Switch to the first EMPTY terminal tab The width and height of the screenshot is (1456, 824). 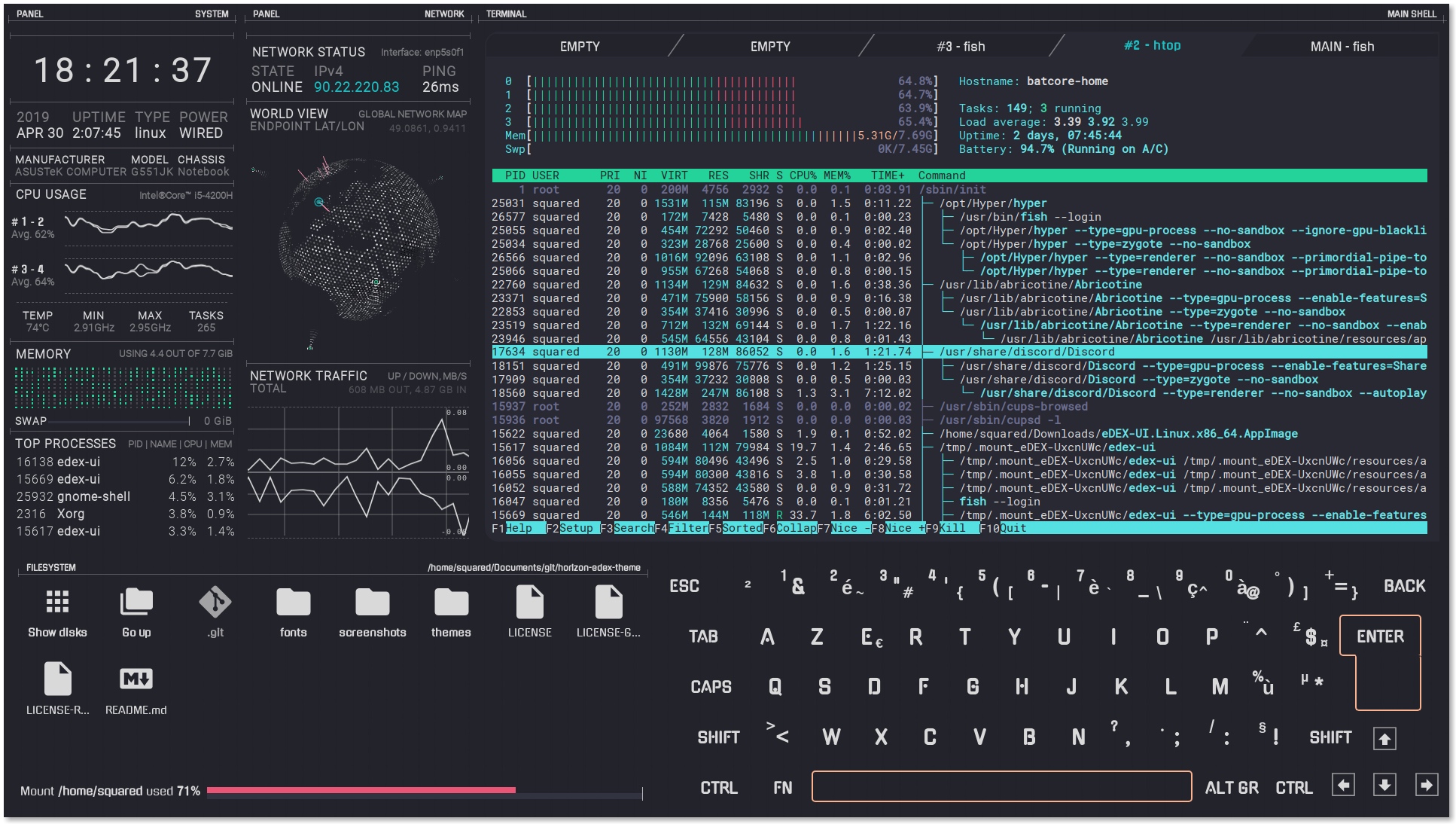(580, 47)
